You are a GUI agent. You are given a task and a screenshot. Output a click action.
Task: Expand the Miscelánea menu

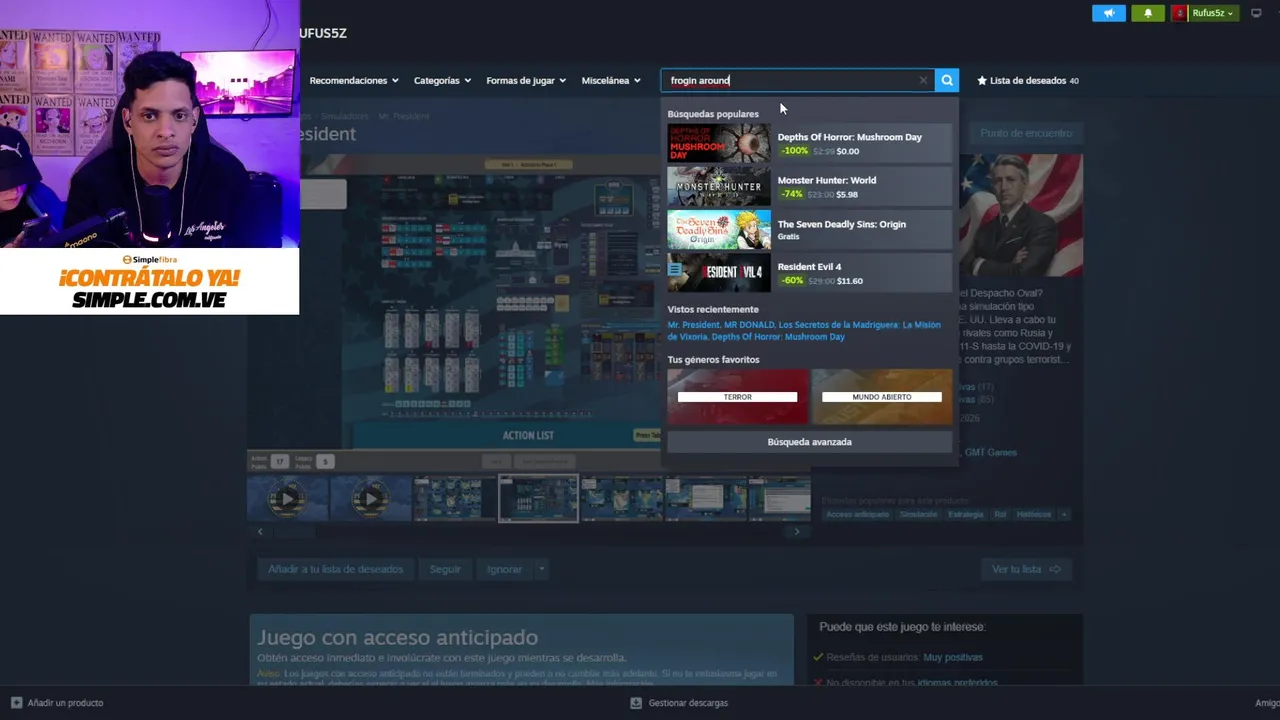pos(611,80)
